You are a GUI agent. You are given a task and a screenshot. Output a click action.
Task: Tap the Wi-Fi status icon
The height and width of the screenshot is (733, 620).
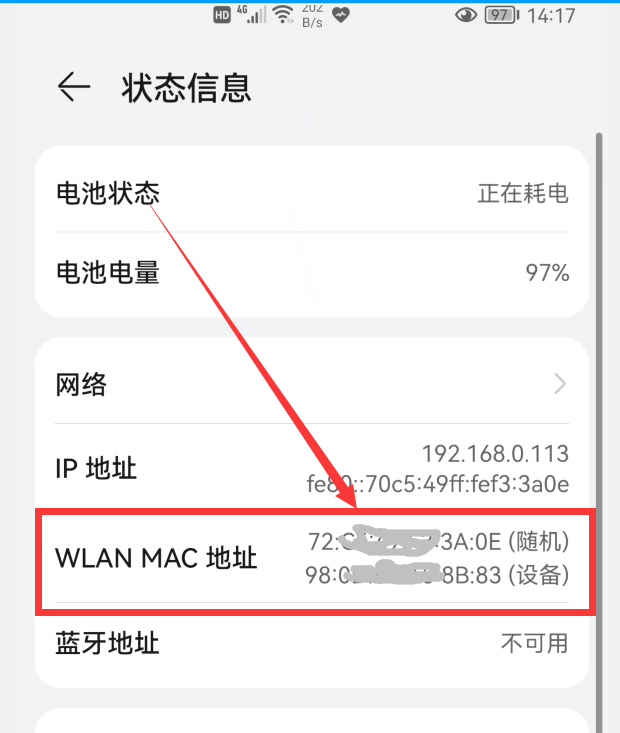click(x=283, y=14)
